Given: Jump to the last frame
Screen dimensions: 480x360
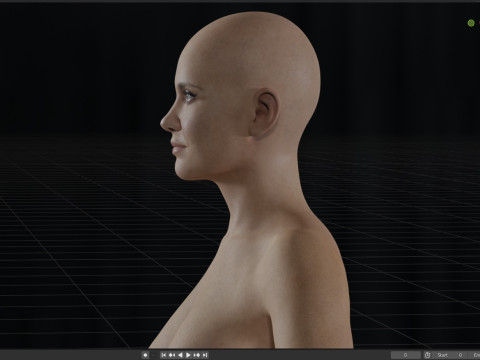Looking at the screenshot, I should (x=205, y=355).
